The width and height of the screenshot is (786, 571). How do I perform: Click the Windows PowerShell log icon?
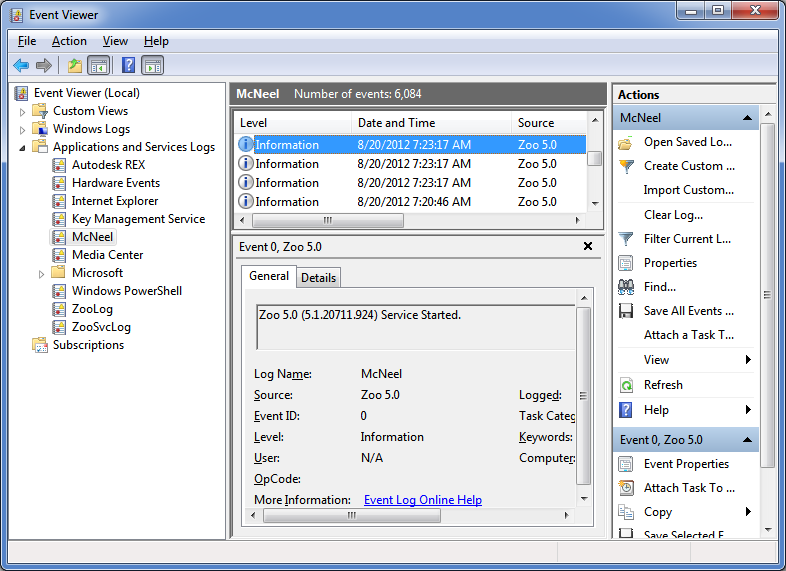tap(59, 291)
